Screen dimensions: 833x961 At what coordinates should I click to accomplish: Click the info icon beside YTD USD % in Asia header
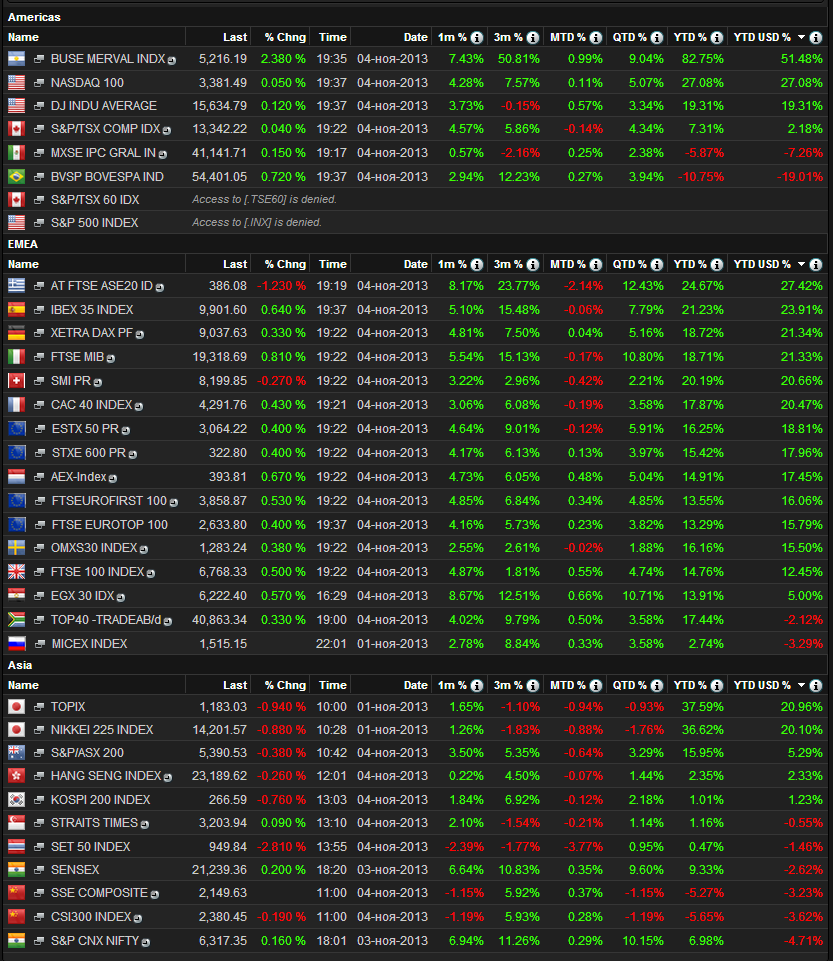[815, 685]
